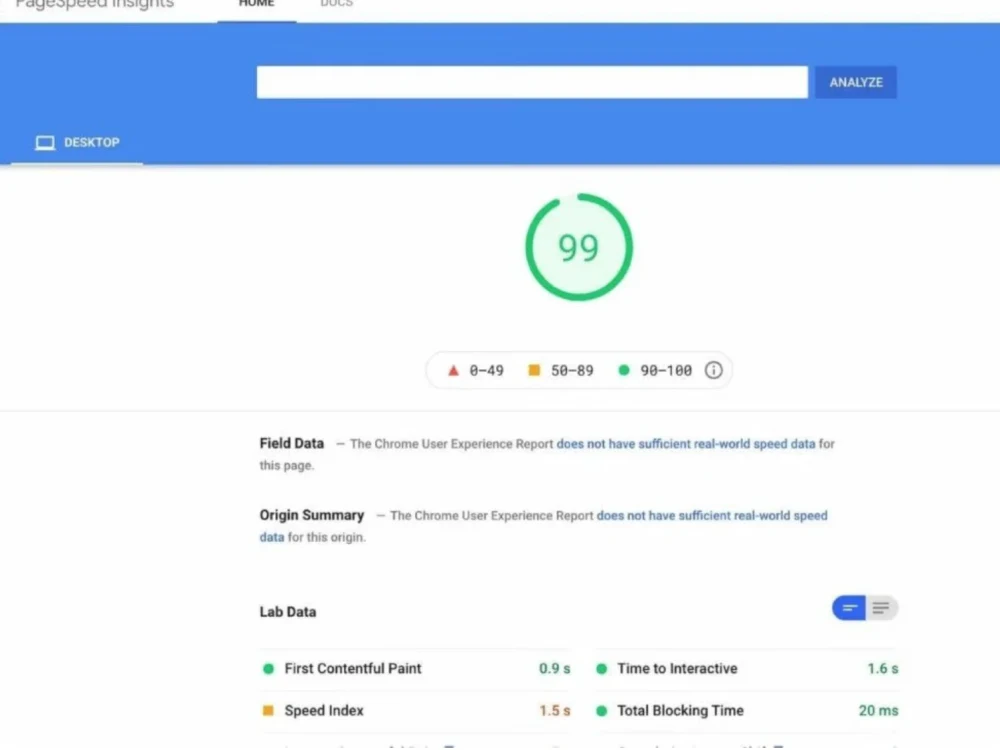Click the PageSpeed Insights title
This screenshot has height=750, width=1000.
pos(94,4)
